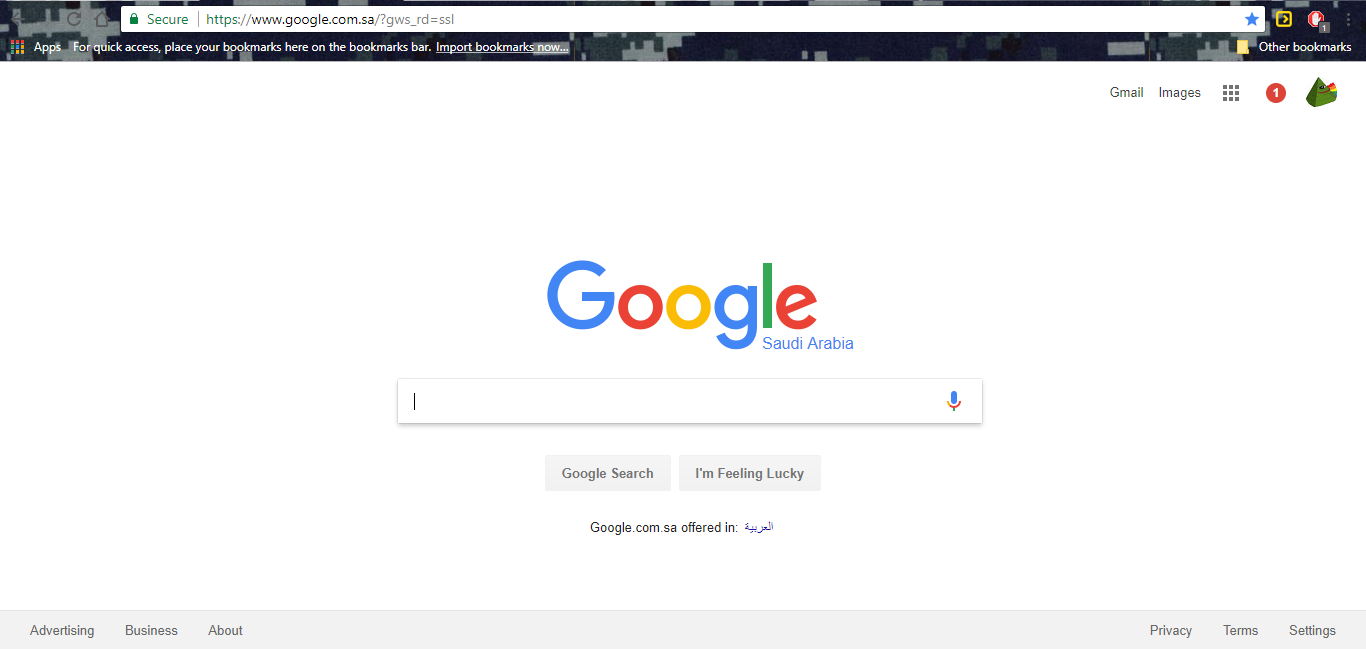
Task: Click the green Secure padlock indicator
Action: [159, 19]
